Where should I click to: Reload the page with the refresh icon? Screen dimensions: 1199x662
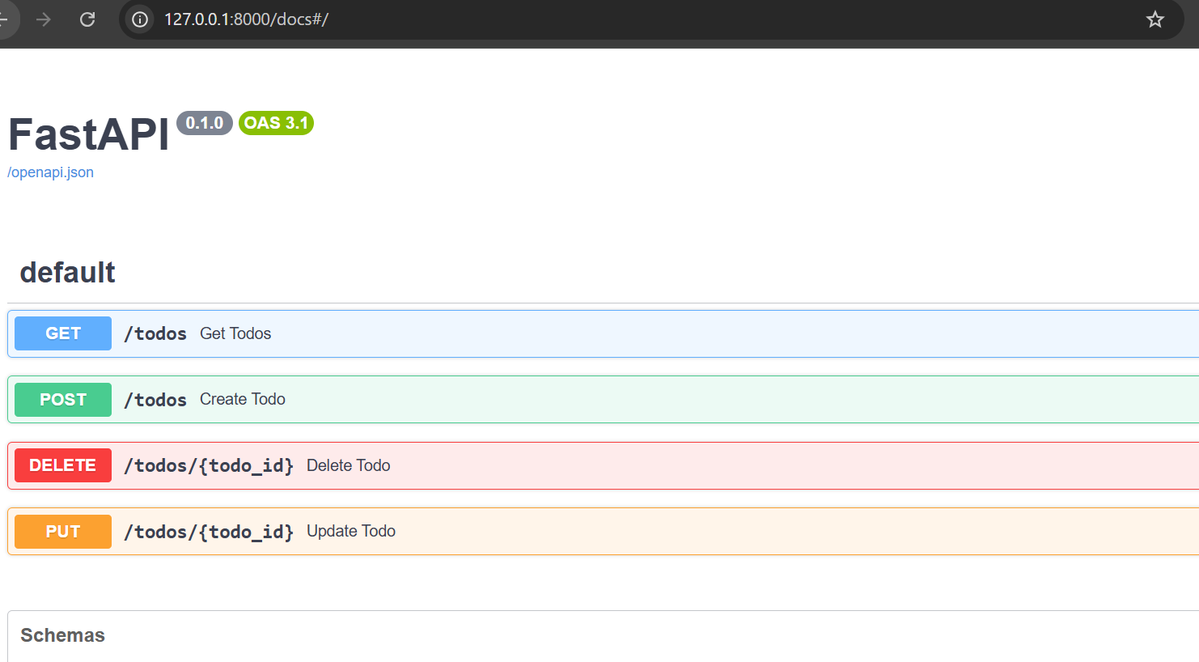pos(87,19)
